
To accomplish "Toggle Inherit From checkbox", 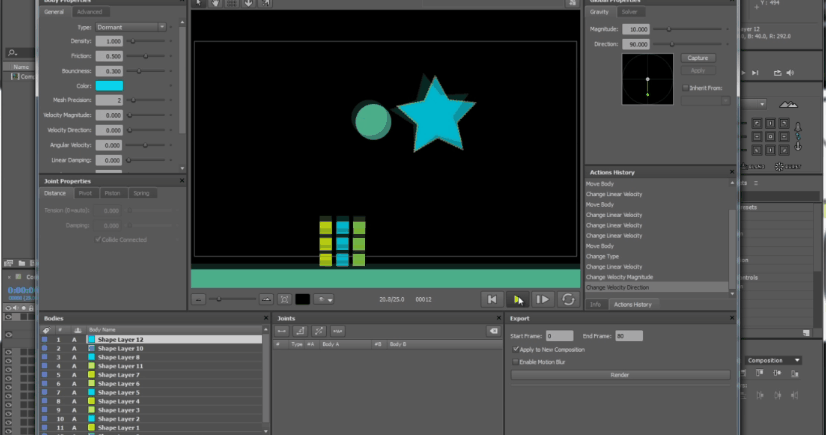I will point(685,88).
